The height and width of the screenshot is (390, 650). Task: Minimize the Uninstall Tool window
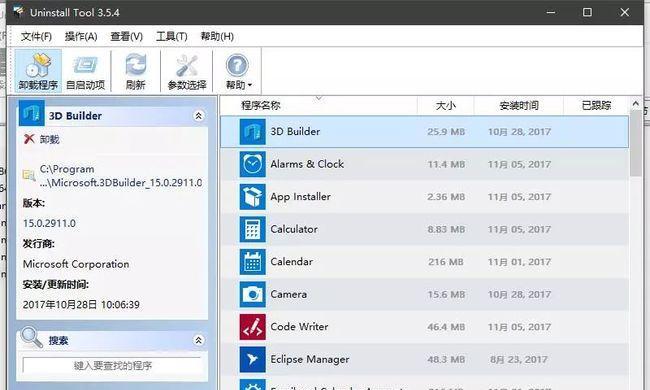coord(551,12)
